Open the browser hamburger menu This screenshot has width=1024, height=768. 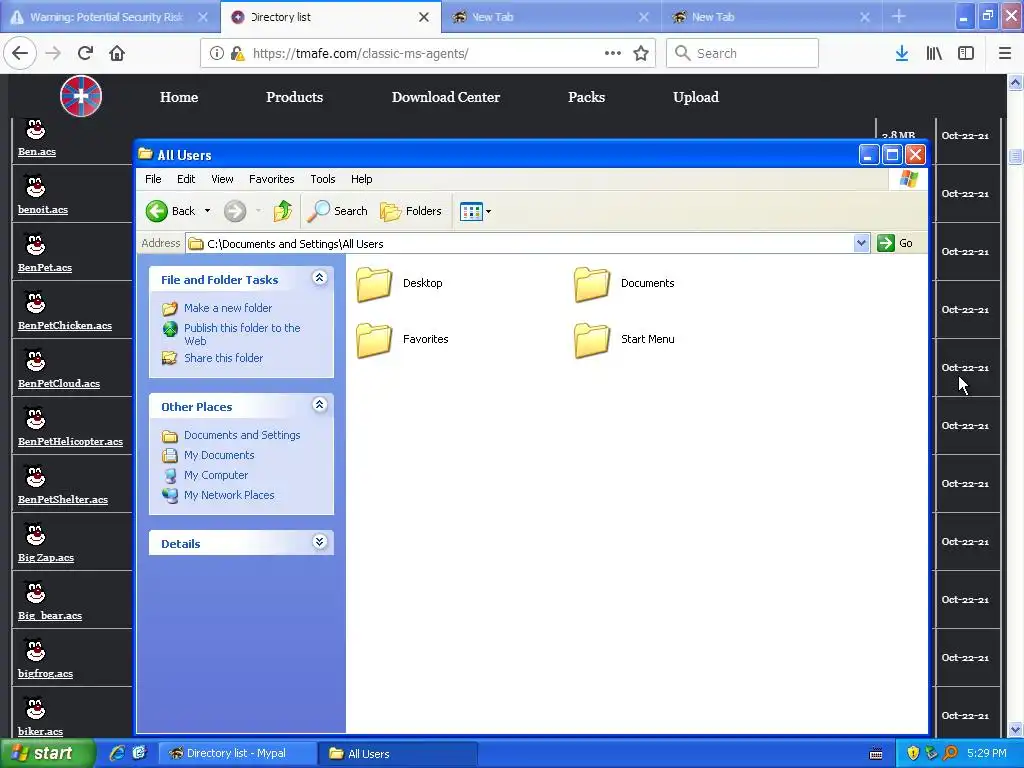tap(1005, 53)
